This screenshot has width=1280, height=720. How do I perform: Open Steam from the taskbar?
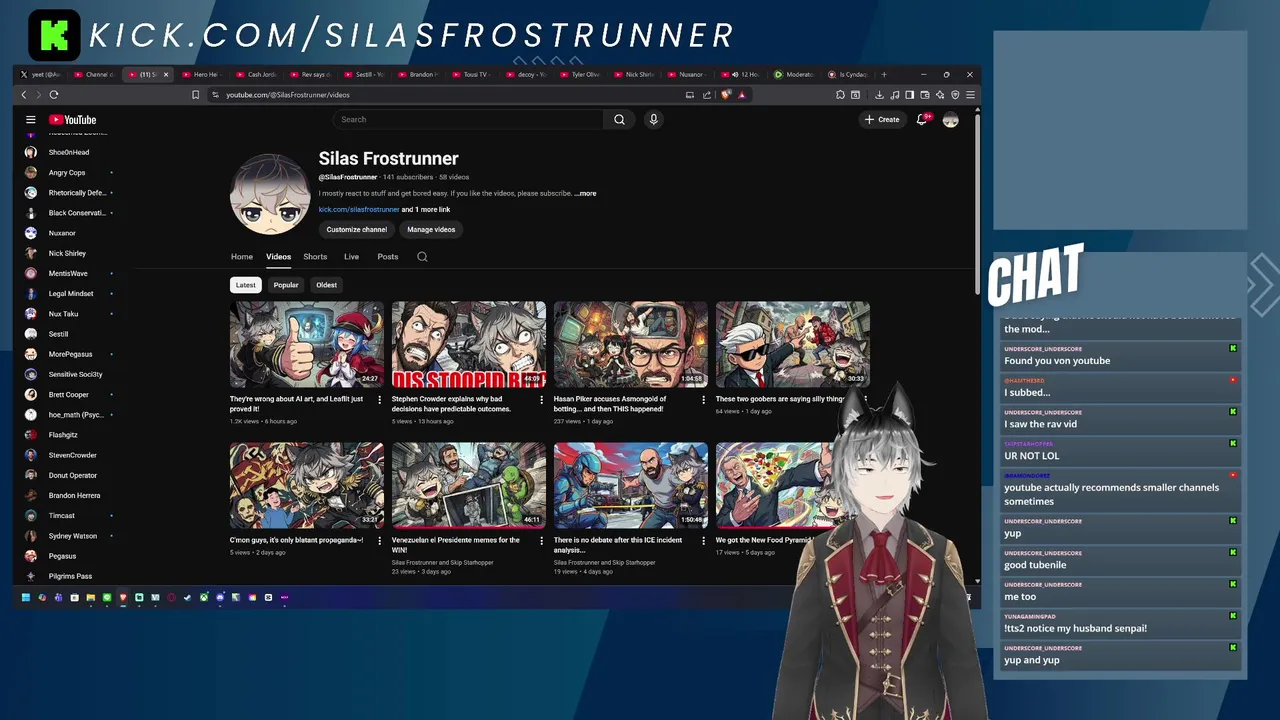187,598
